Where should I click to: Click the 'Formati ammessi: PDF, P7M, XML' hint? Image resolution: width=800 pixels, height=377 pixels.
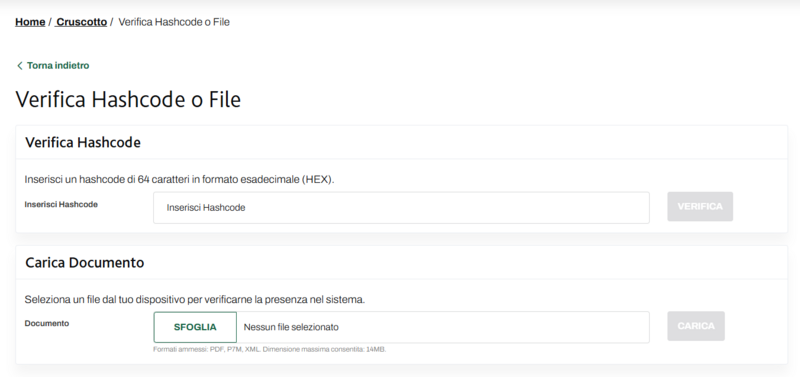[x=269, y=349]
